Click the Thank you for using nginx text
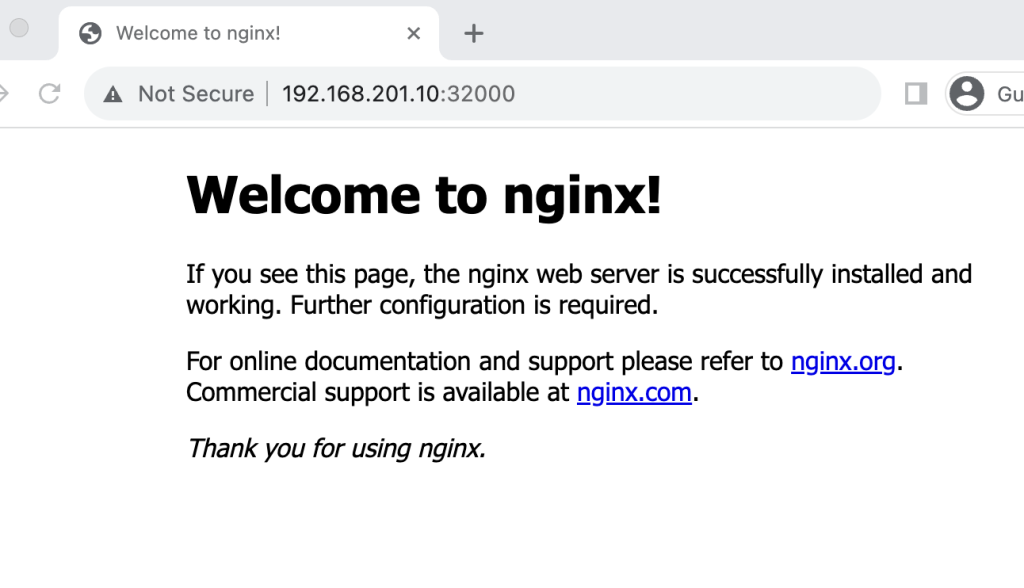Viewport: 1024px width, 588px height. tap(336, 449)
